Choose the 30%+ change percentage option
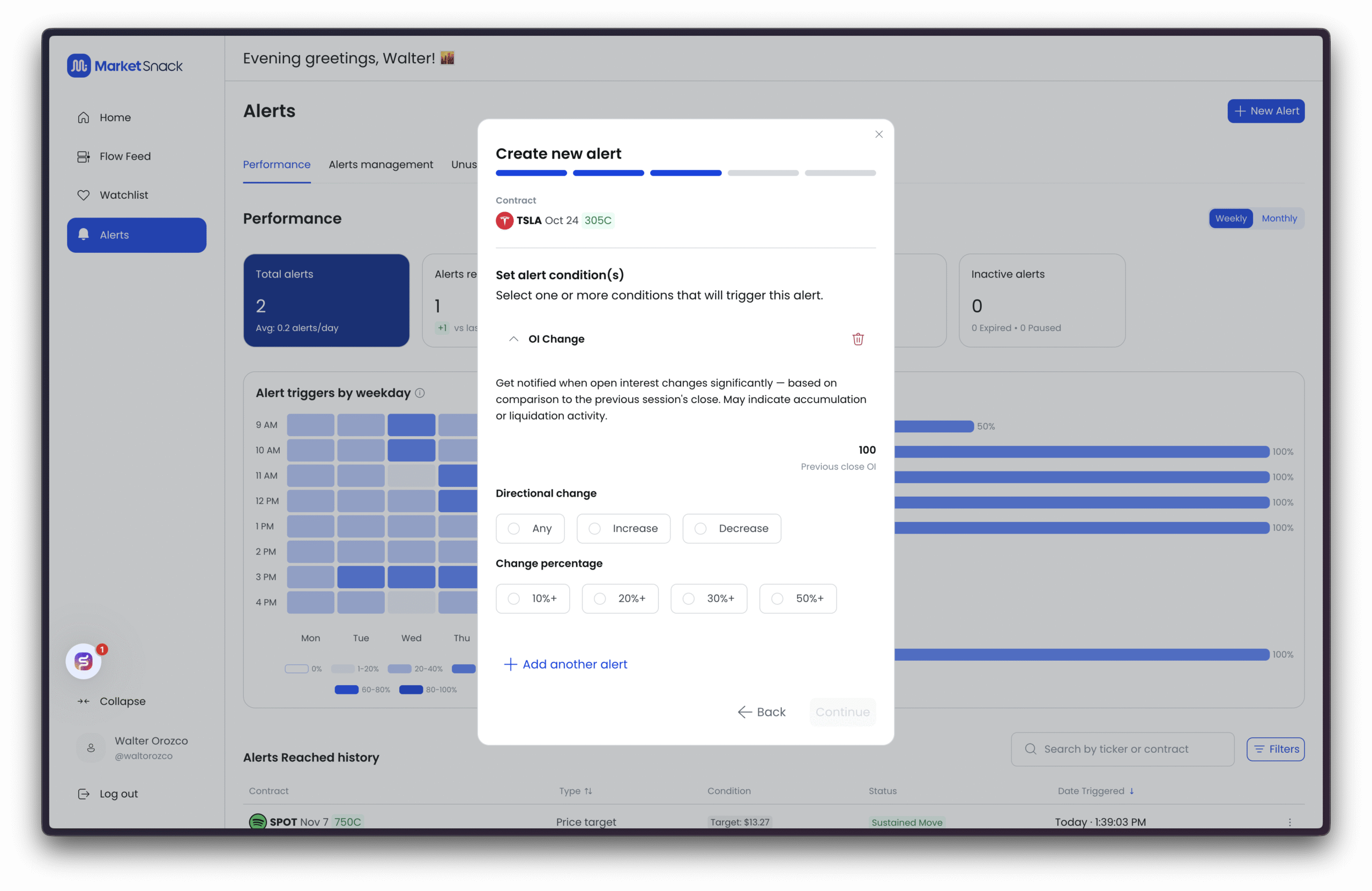 pyautogui.click(x=709, y=598)
